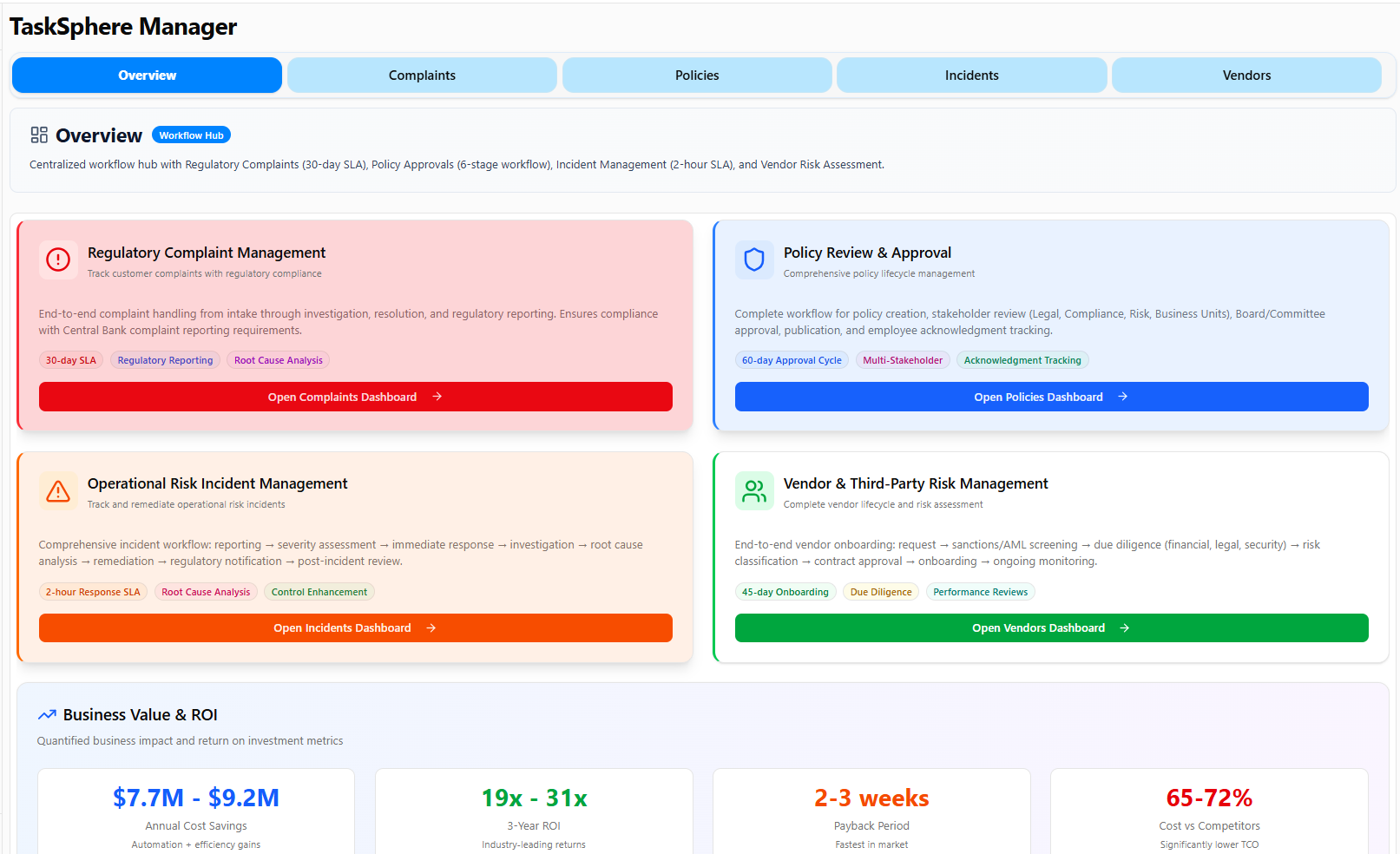Click the Workflow Hub badge
Viewport: 1400px width, 854px height.
[191, 135]
